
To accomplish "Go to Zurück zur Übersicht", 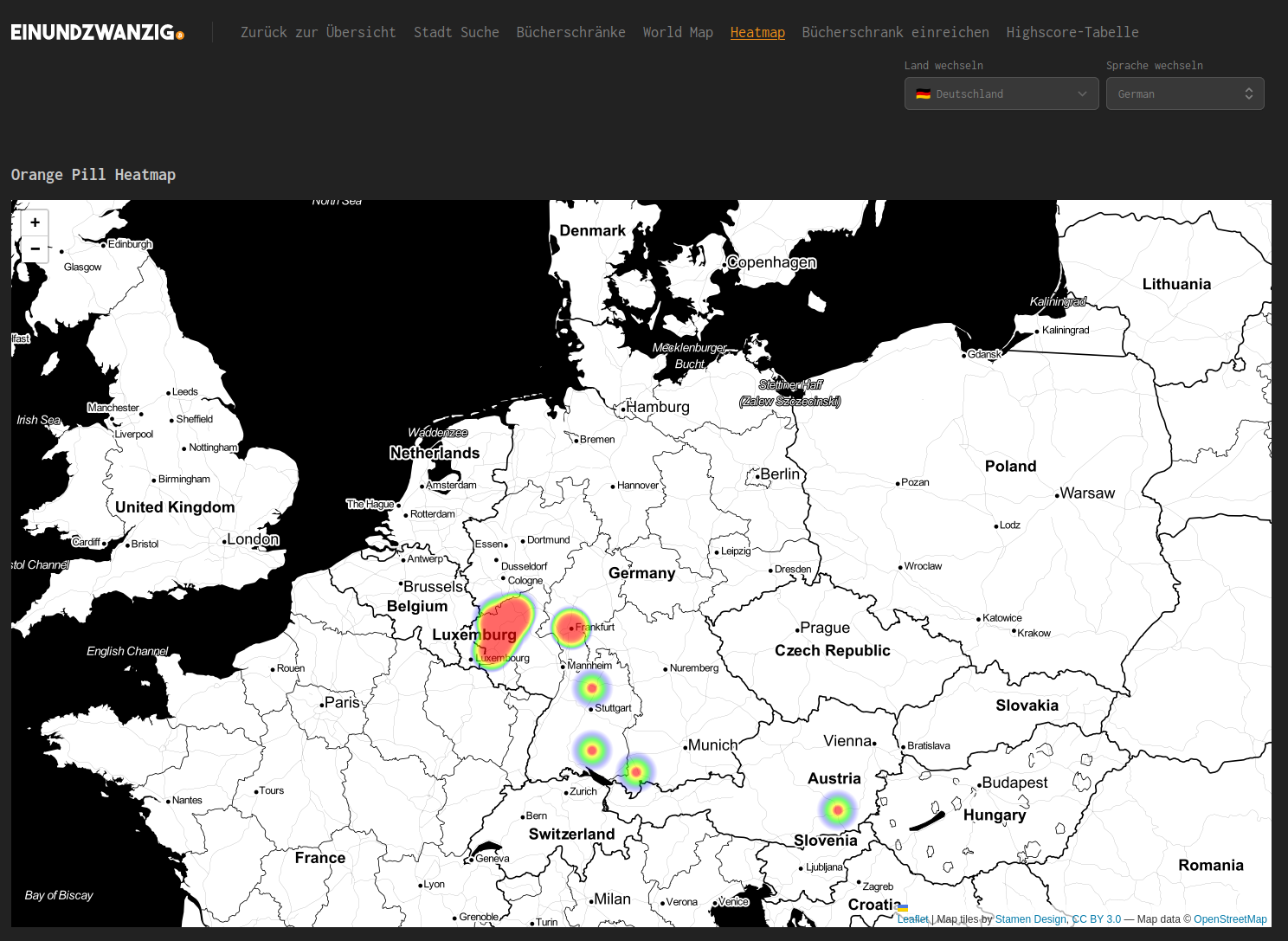I will pyautogui.click(x=318, y=32).
